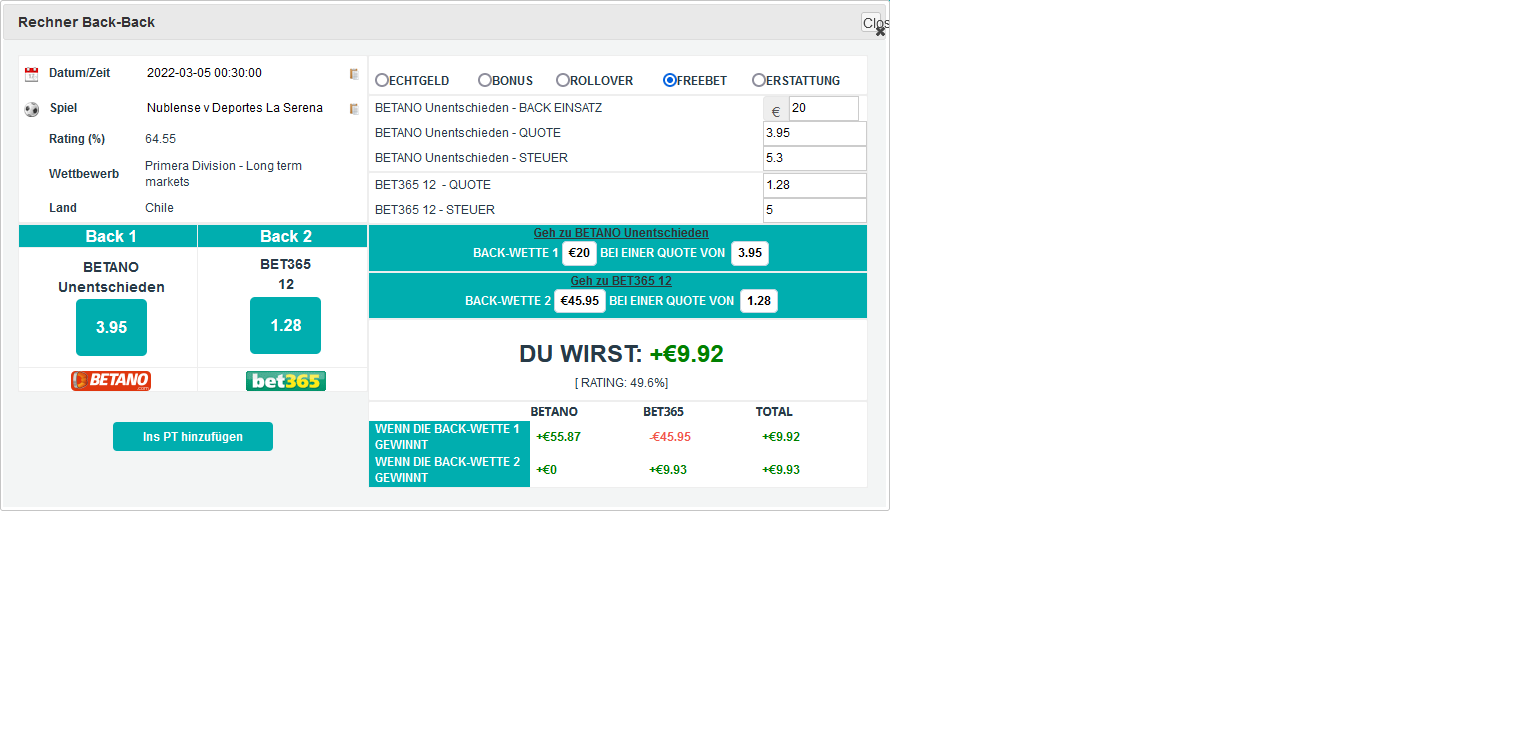Click the bet365 bookmaker logo

(x=286, y=381)
